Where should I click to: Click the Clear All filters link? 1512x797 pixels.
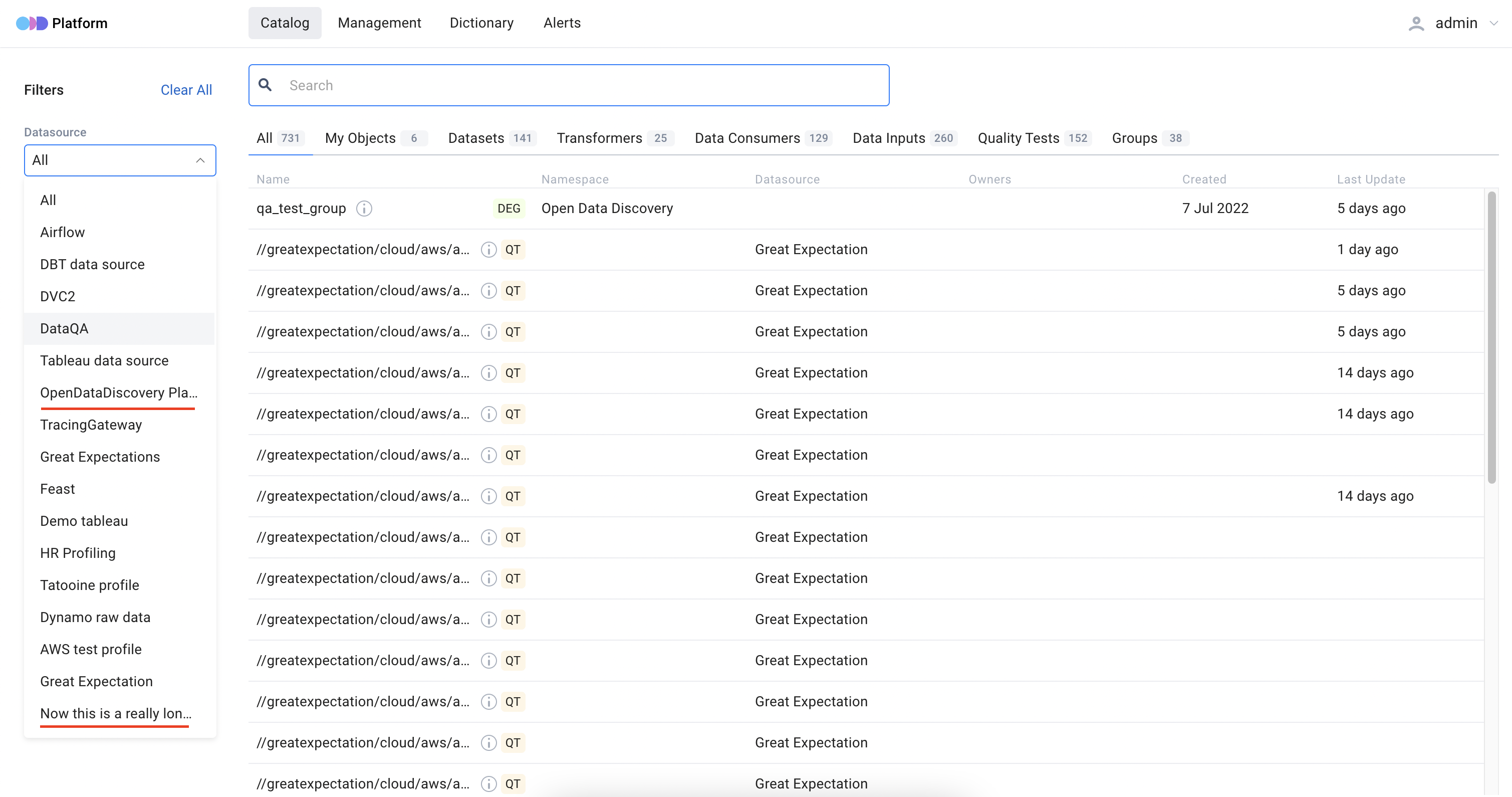(186, 90)
